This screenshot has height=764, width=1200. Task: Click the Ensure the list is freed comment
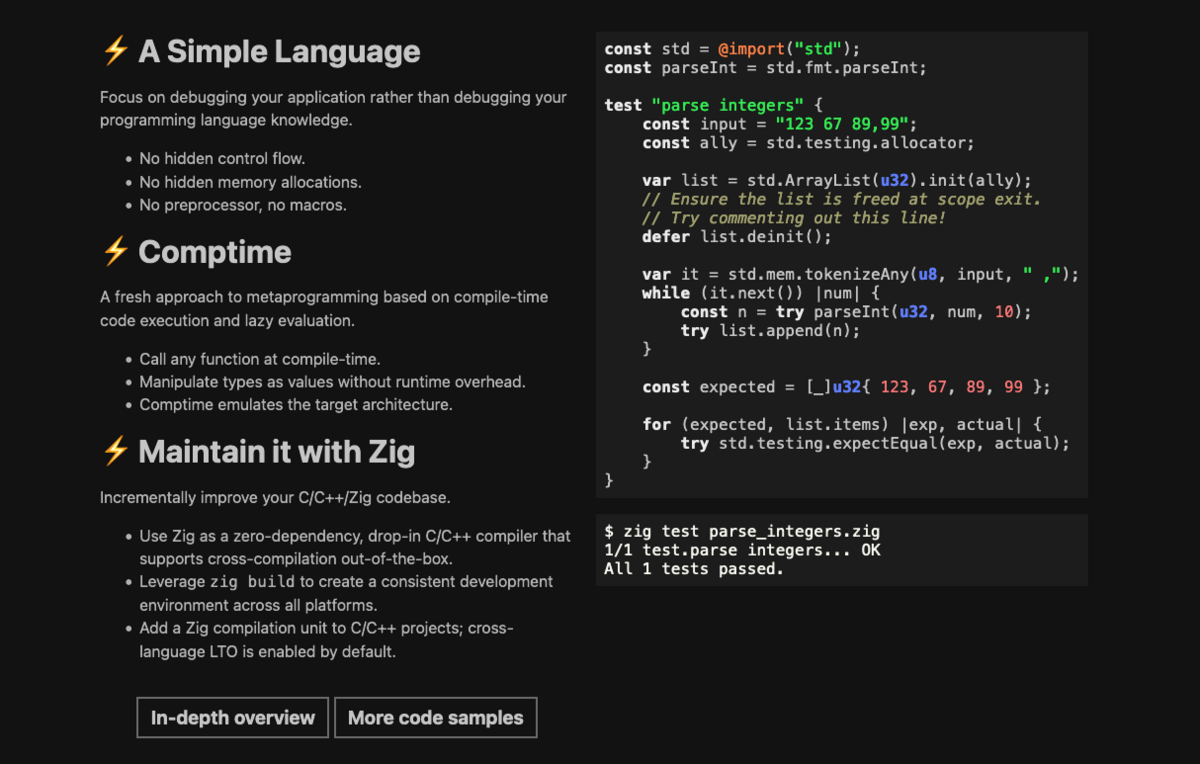(842, 199)
